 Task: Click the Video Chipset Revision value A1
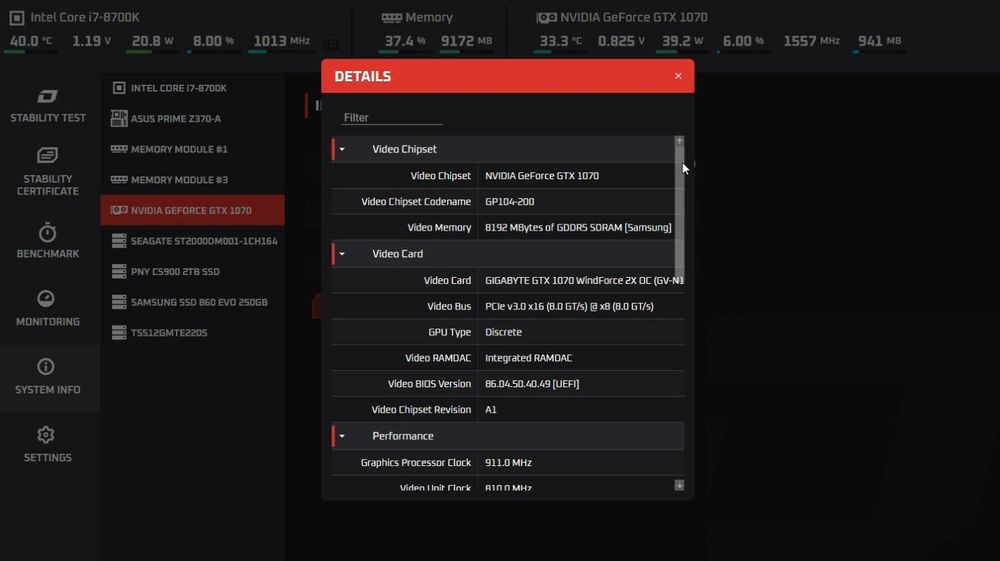(490, 410)
